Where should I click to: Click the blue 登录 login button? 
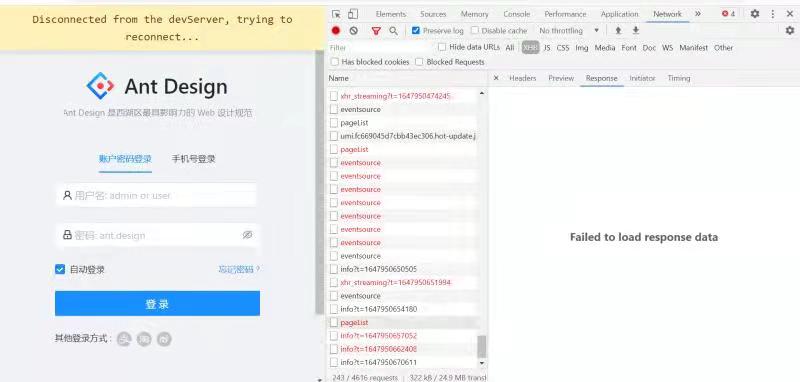pyautogui.click(x=157, y=303)
